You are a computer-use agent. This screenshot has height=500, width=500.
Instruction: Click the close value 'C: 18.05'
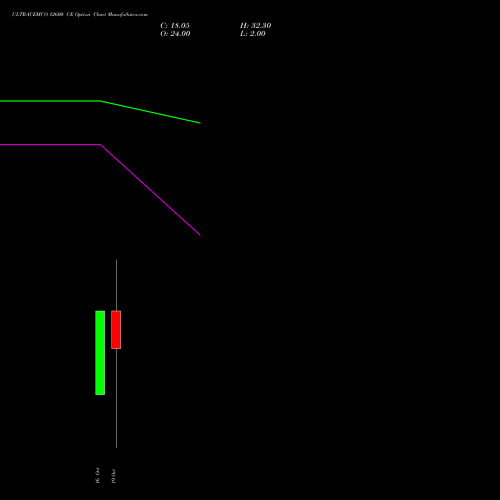(x=175, y=26)
